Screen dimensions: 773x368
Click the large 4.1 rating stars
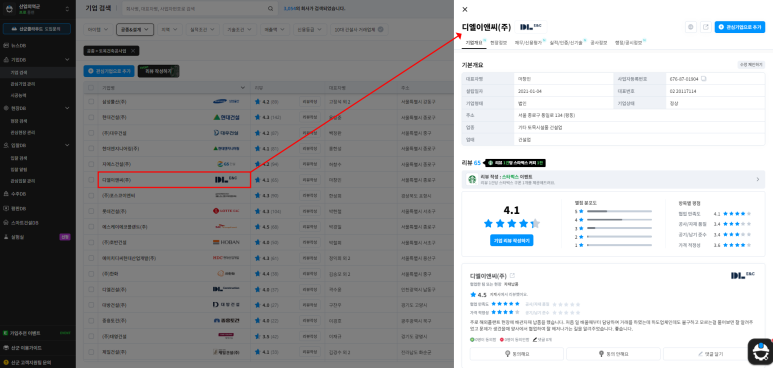click(x=512, y=223)
